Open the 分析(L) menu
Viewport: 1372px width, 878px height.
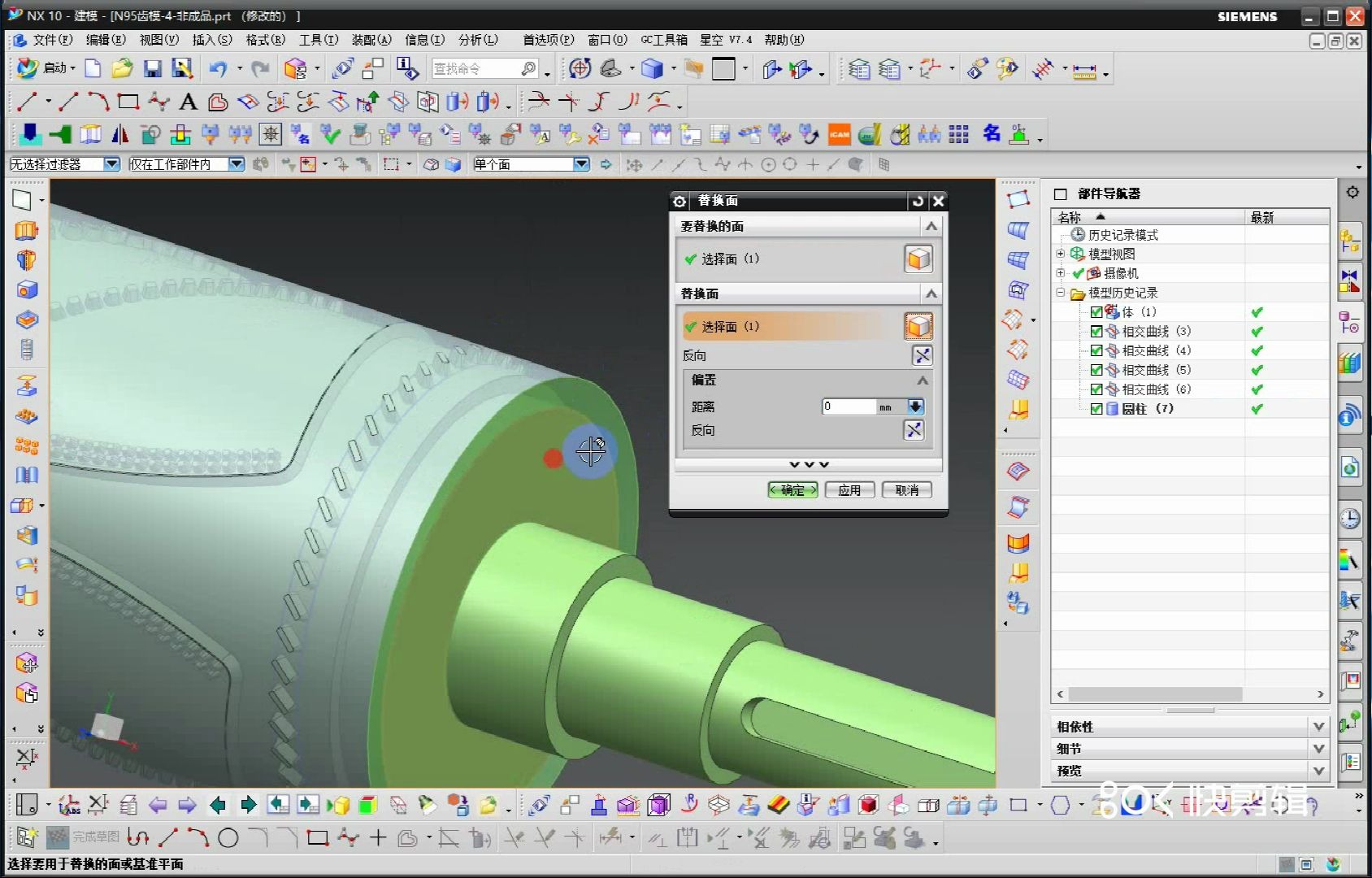coord(477,40)
